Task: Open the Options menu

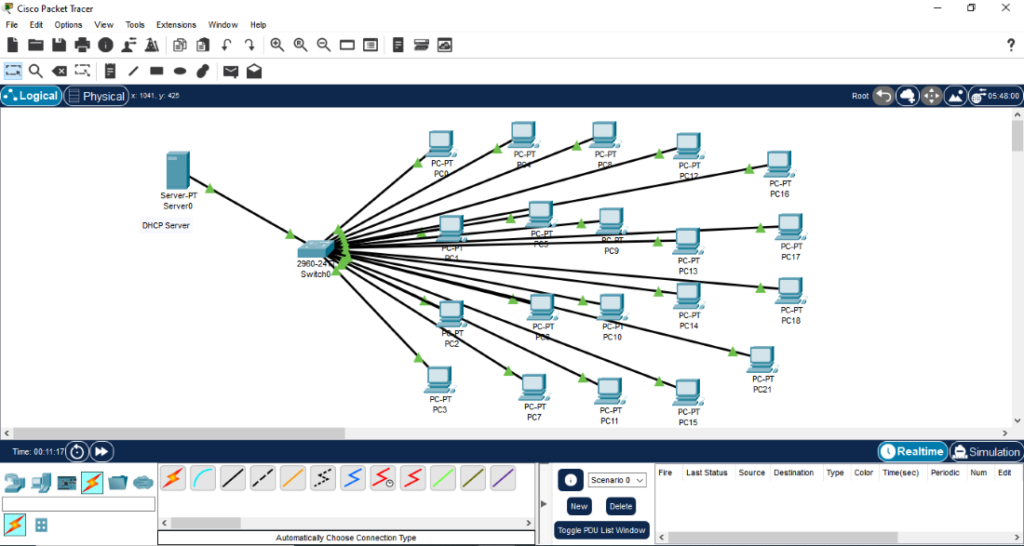Action: tap(69, 25)
